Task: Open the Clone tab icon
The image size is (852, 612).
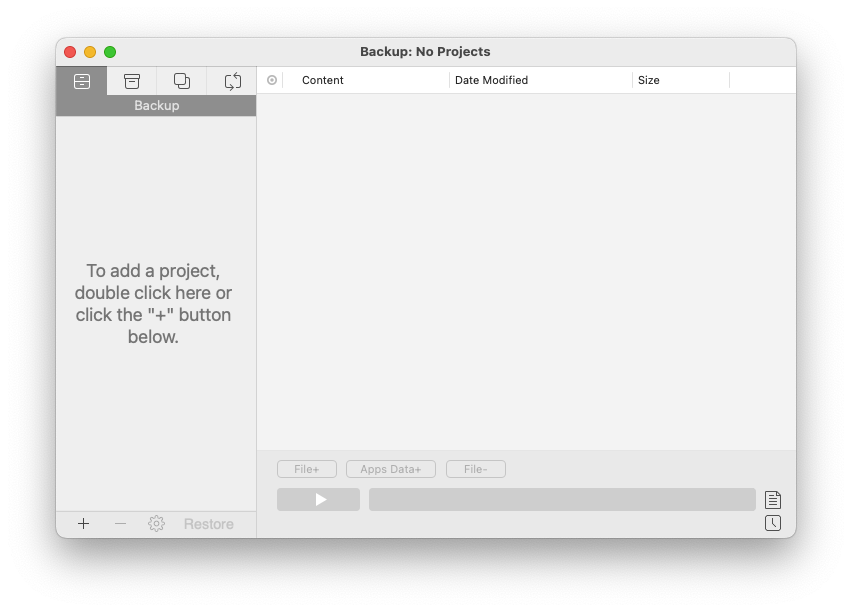Action: click(181, 81)
